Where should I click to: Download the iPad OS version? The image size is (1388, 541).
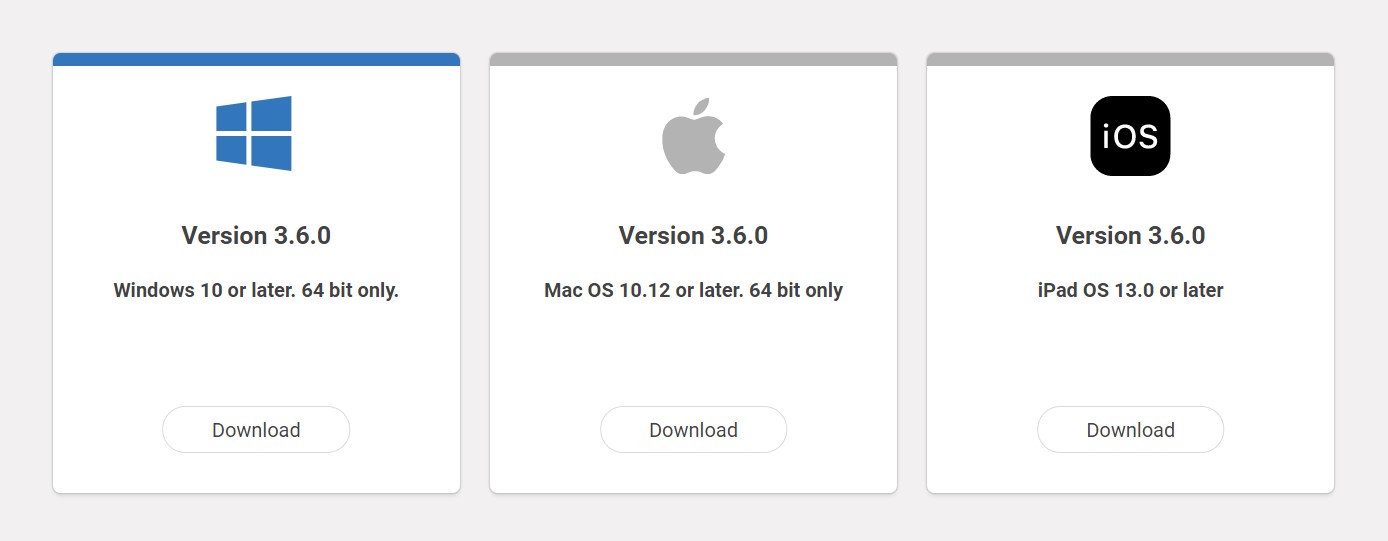[x=1130, y=430]
